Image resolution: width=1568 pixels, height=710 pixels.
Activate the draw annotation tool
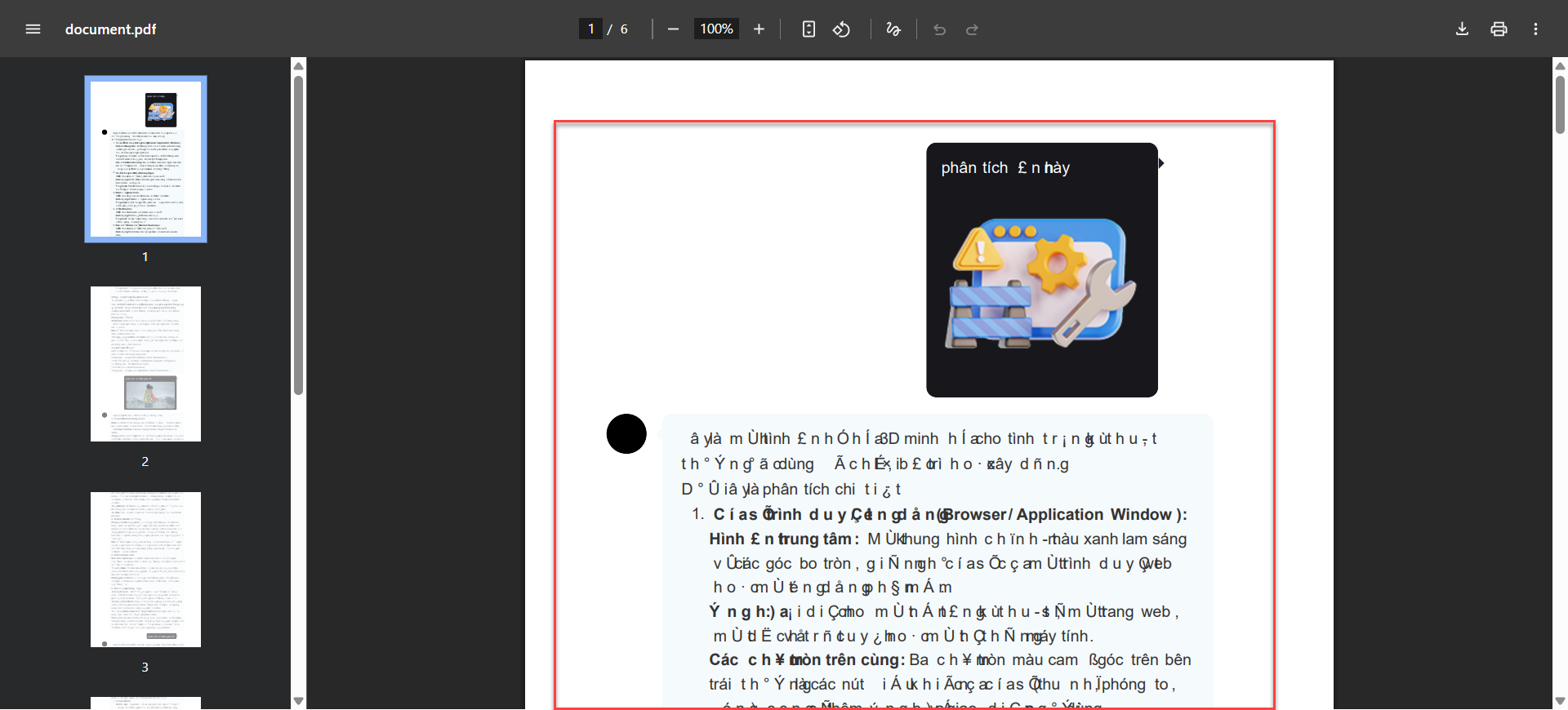pyautogui.click(x=893, y=29)
